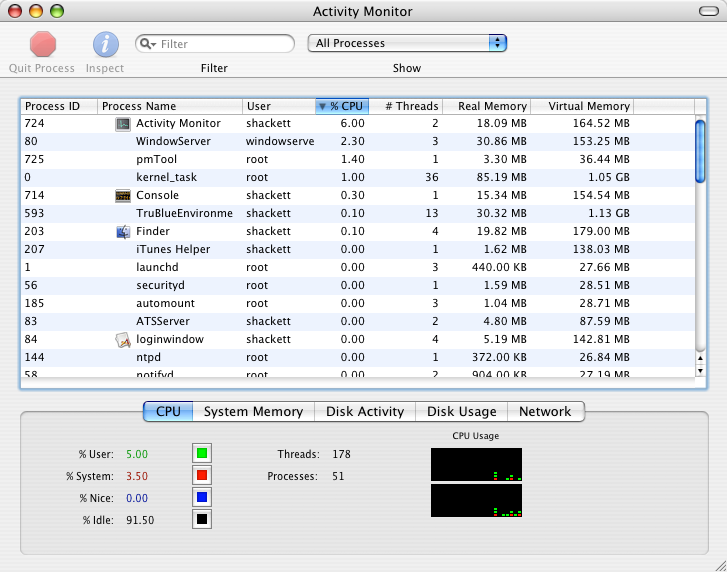Select the loginwindow process icon

(x=123, y=339)
